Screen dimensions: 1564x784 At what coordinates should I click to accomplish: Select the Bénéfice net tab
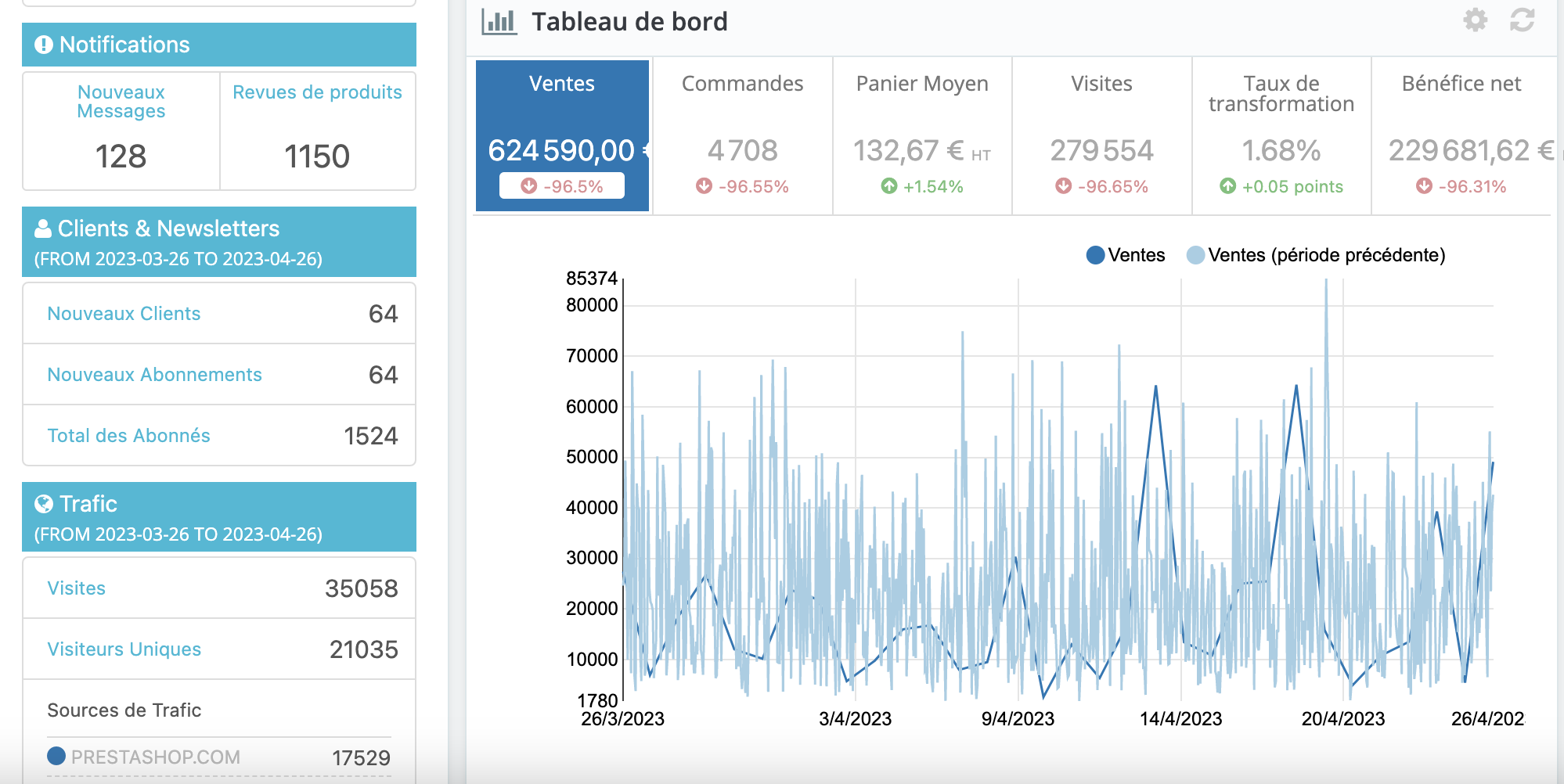1461,135
